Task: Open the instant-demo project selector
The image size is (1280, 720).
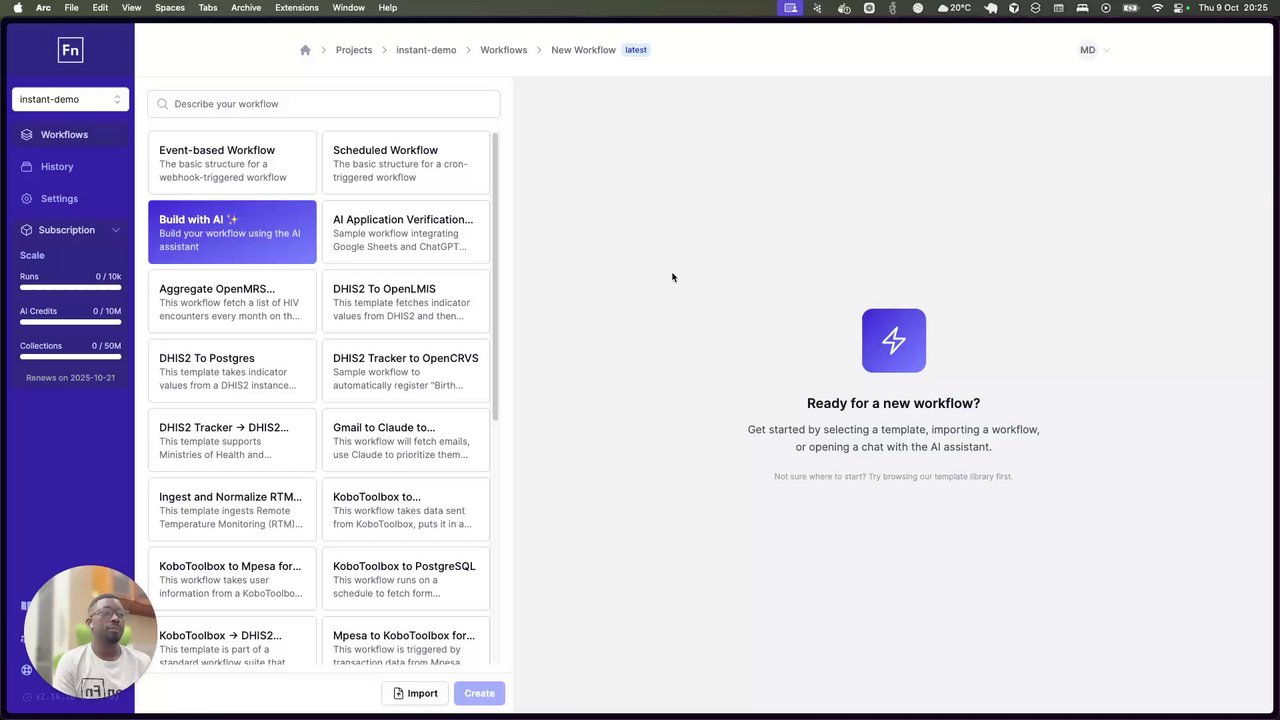Action: coord(70,99)
